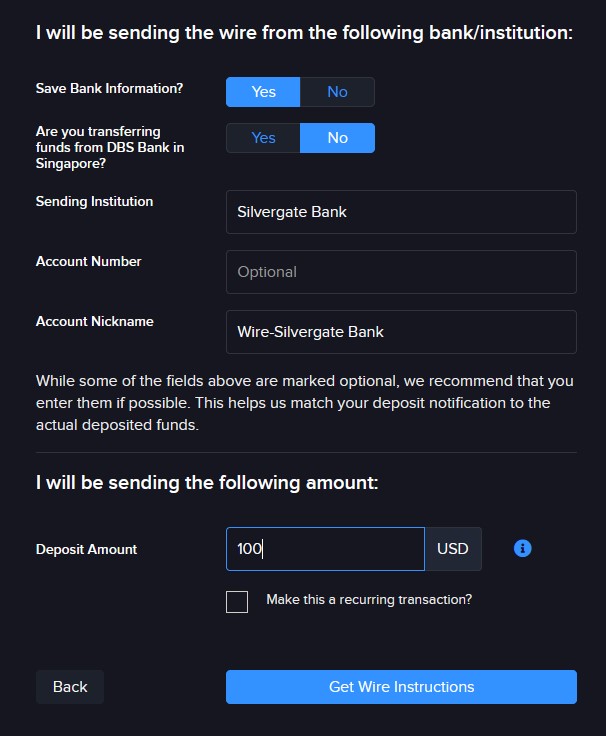Click the Sending Institution label
This screenshot has width=606, height=736.
[x=94, y=201]
